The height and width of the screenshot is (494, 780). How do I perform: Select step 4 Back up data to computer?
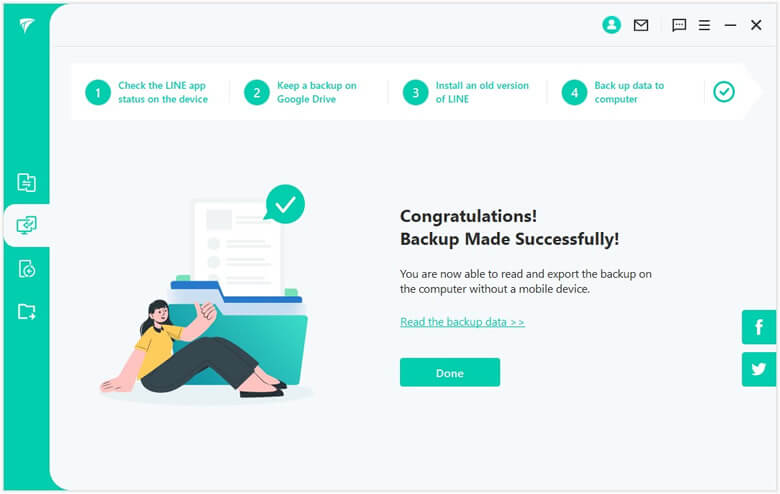pos(613,92)
